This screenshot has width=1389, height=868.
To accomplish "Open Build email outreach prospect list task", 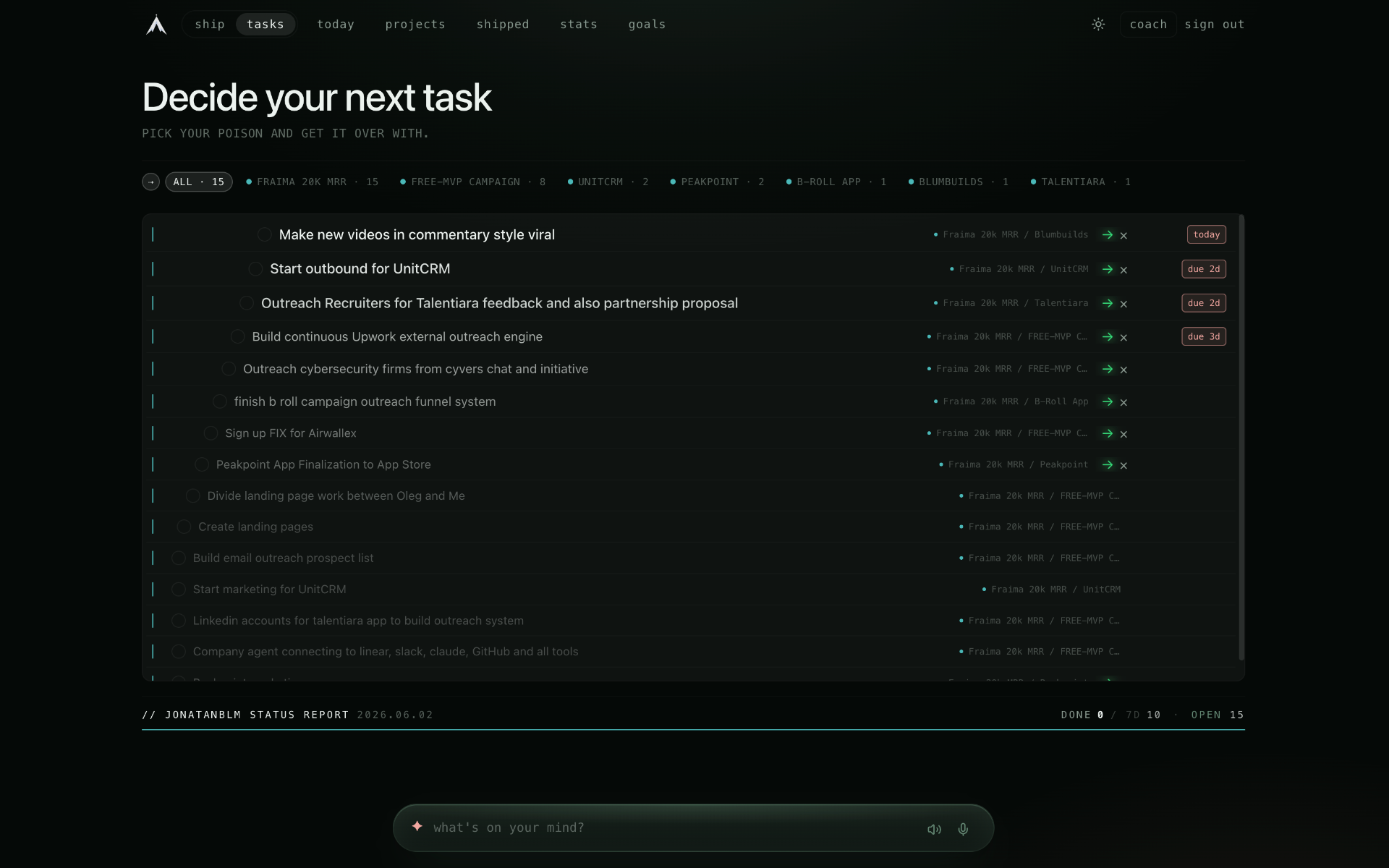I will point(283,558).
